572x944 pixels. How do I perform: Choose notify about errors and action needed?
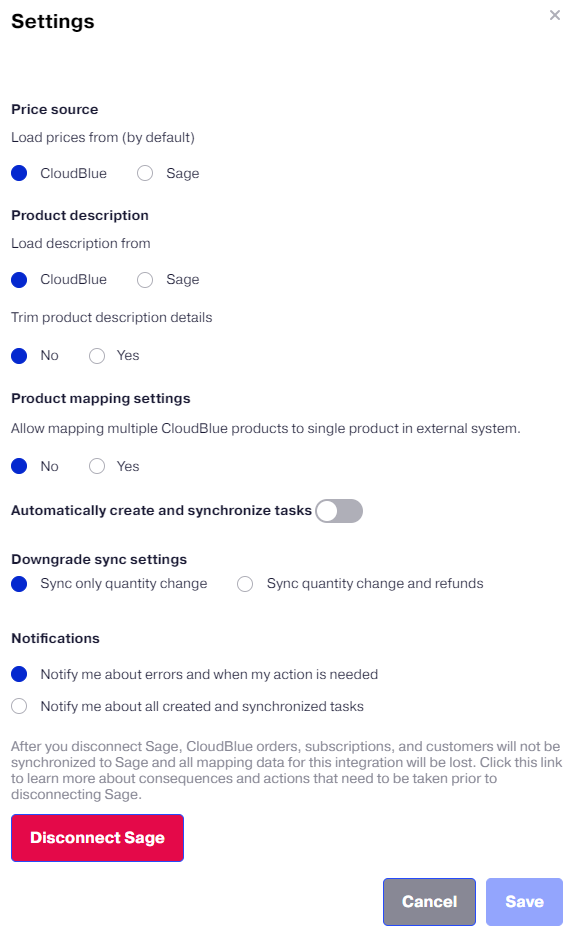tap(19, 674)
